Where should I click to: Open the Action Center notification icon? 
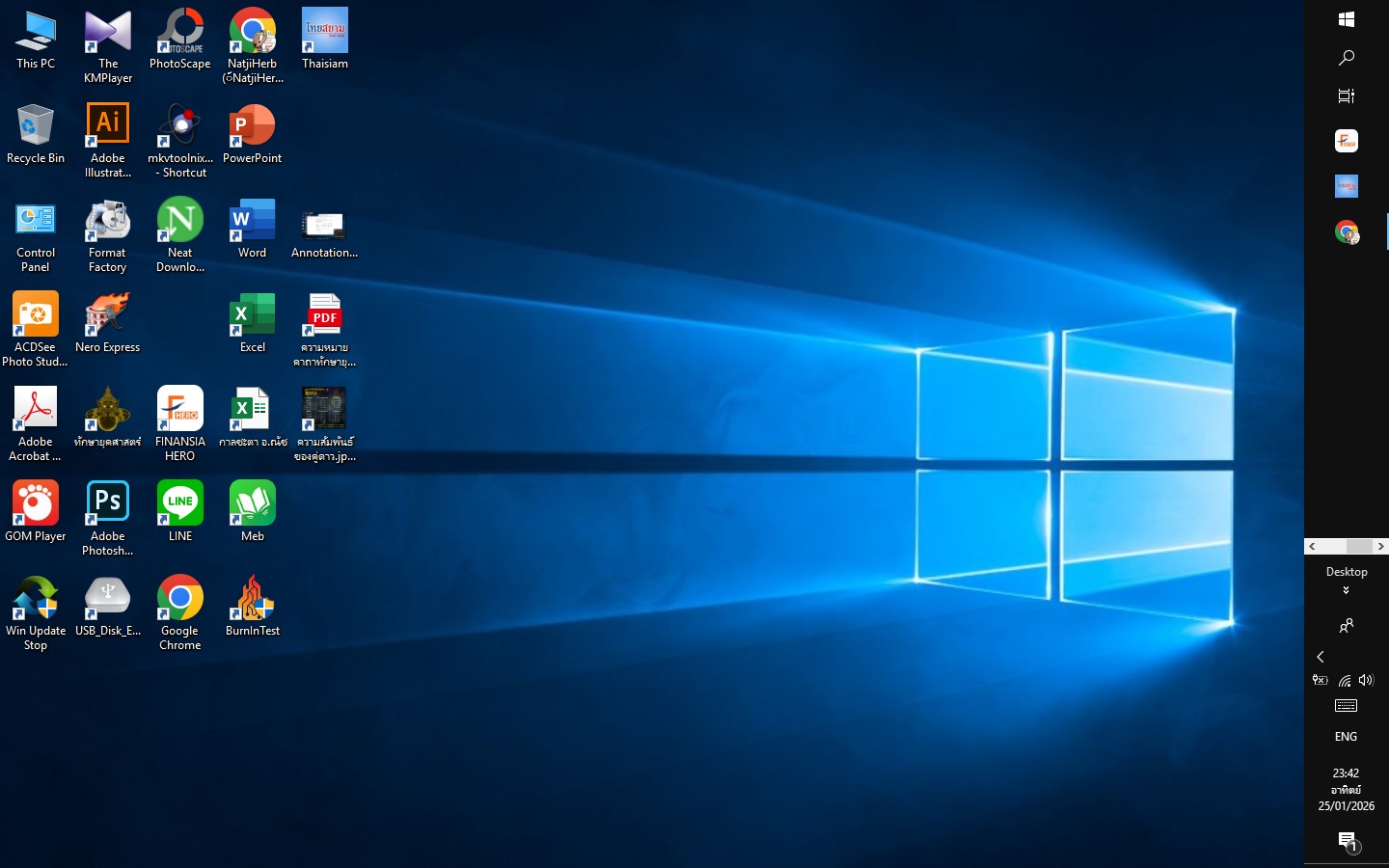(1348, 841)
